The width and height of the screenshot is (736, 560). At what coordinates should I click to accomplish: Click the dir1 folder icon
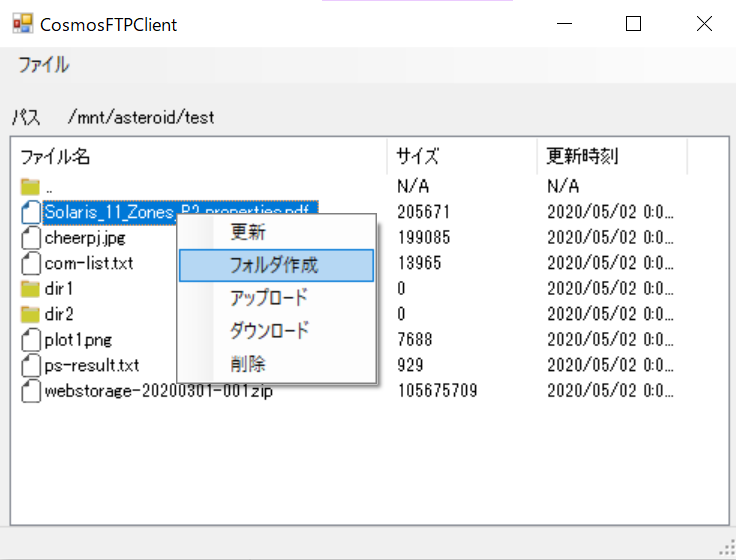pyautogui.click(x=30, y=289)
